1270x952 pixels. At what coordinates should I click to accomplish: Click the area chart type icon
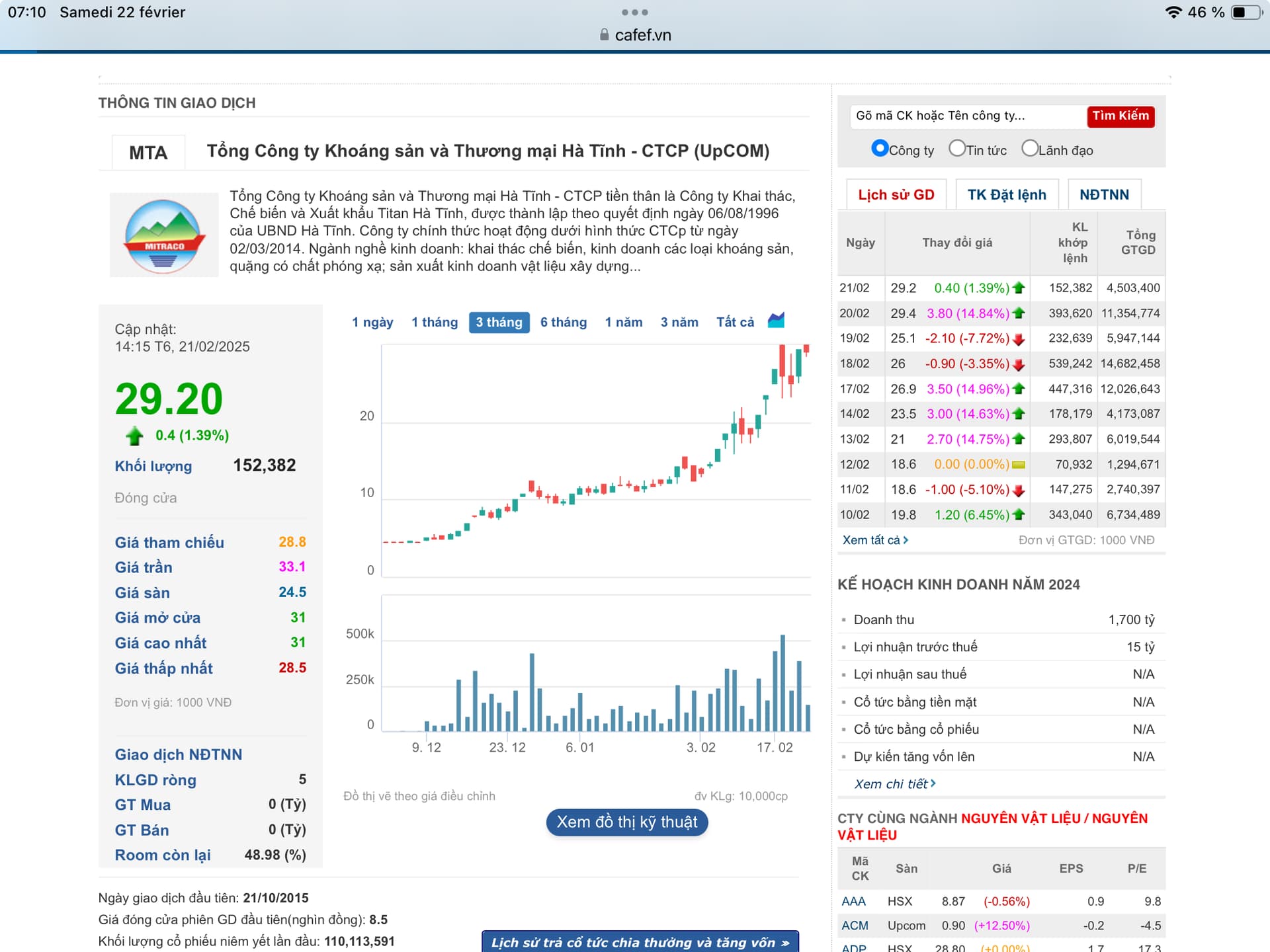click(776, 321)
